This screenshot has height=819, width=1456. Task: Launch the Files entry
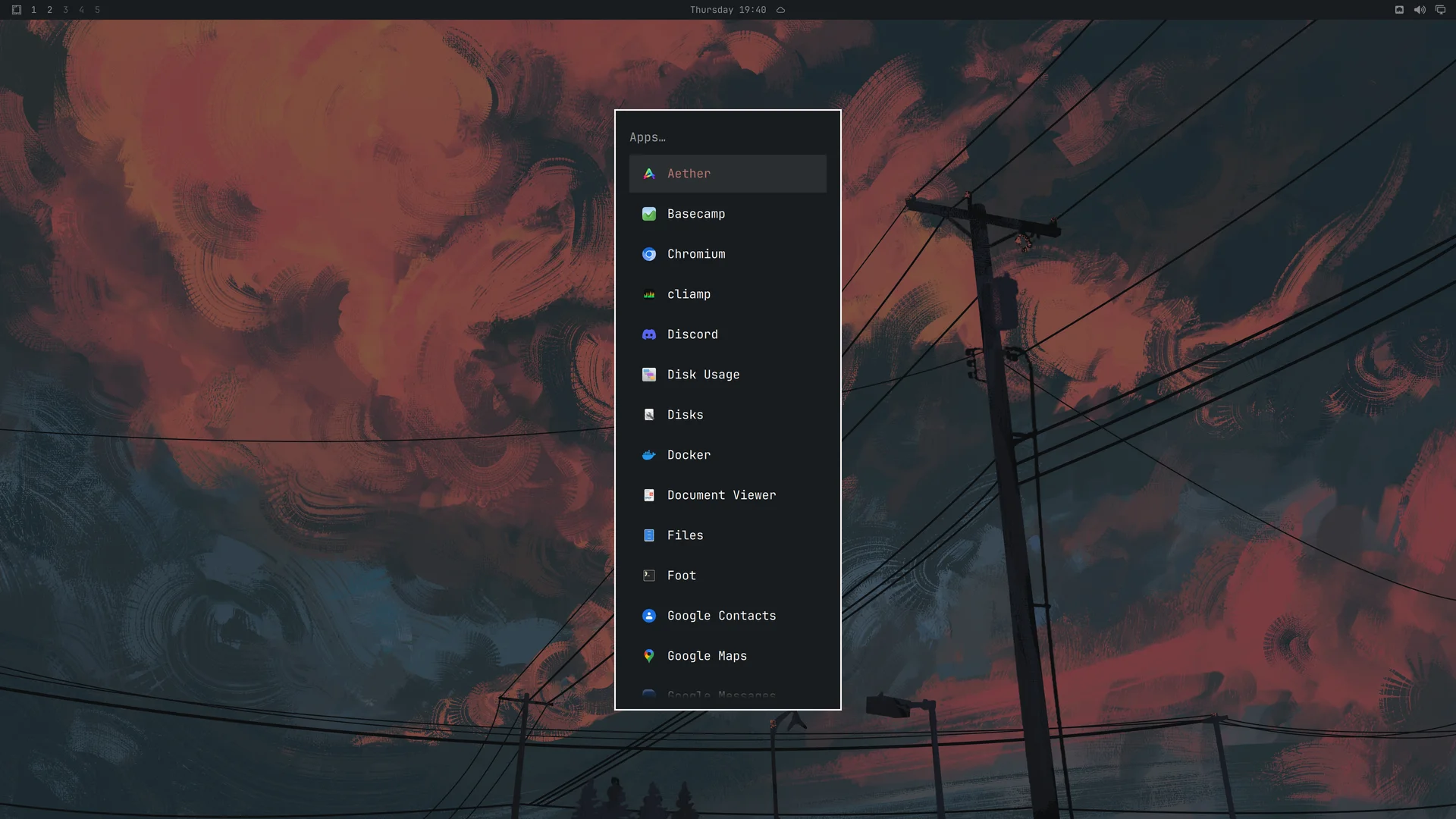pyautogui.click(x=728, y=535)
